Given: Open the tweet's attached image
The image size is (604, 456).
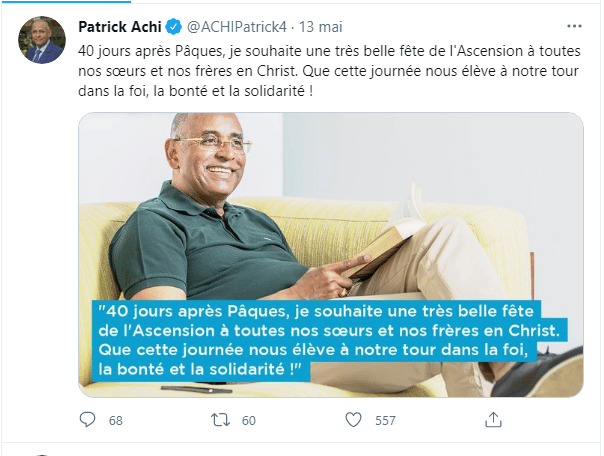Looking at the screenshot, I should click(x=331, y=255).
